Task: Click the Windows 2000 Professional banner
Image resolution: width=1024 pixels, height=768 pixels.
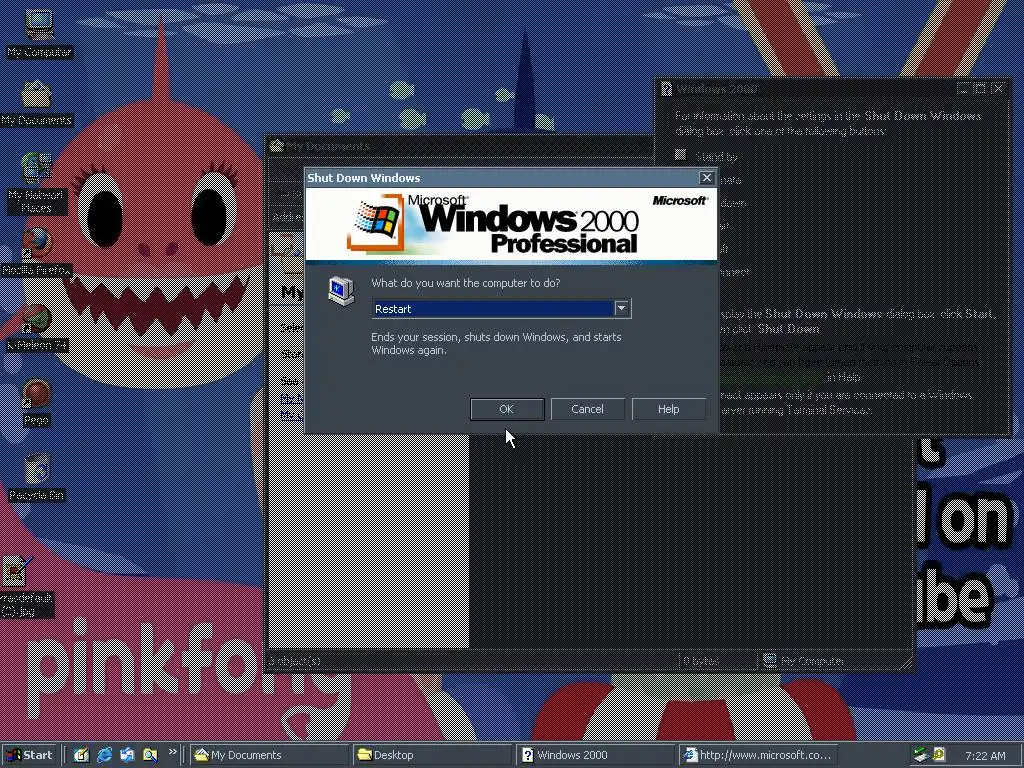Action: (x=511, y=225)
